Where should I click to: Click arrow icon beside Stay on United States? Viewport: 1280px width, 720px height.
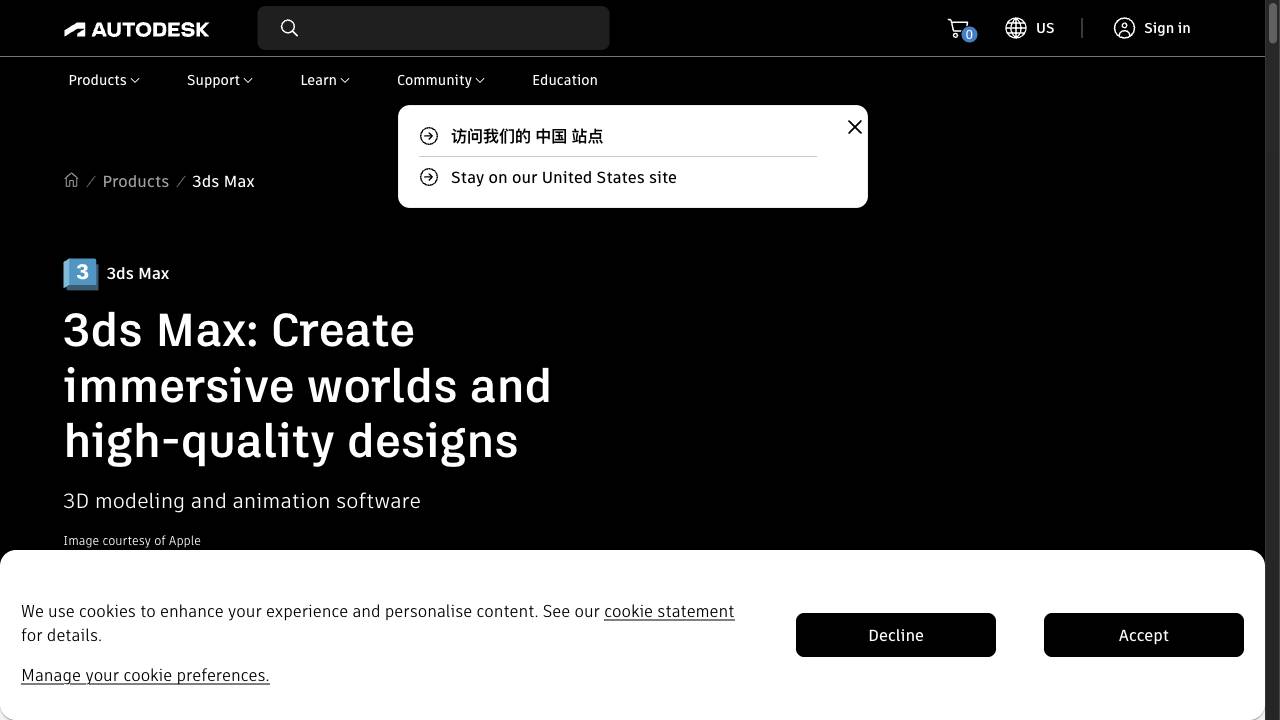point(429,177)
